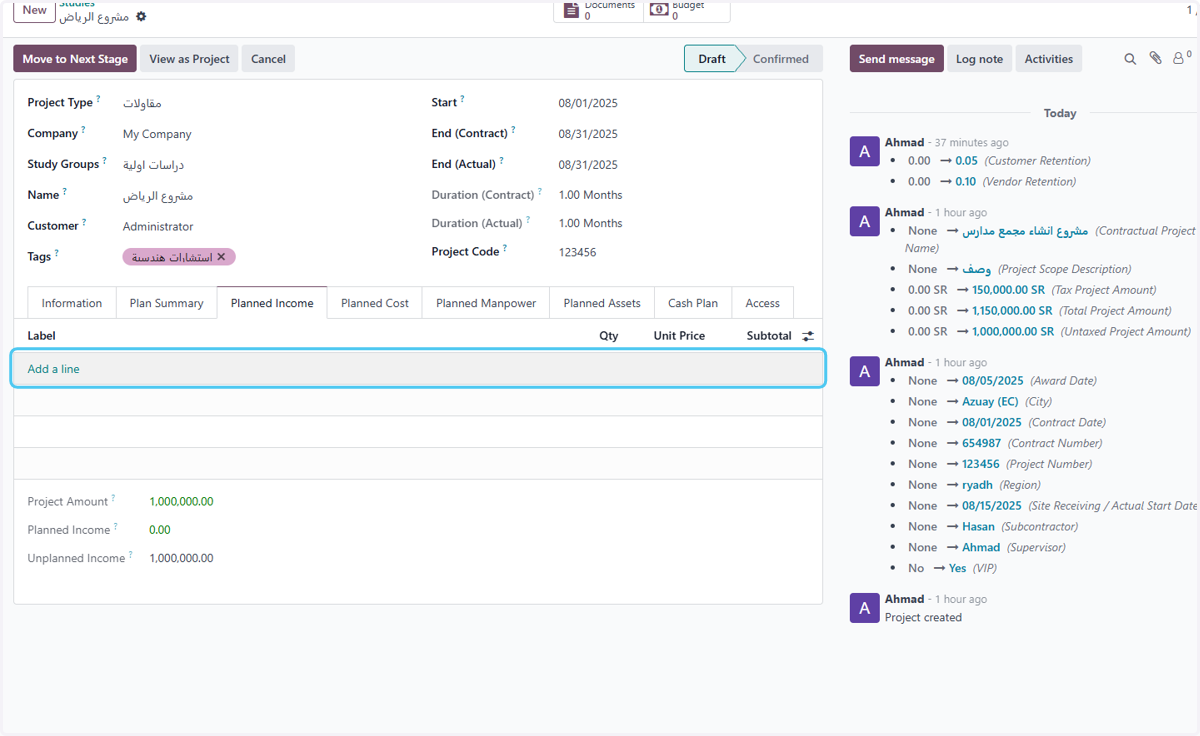Click Project Amount value 1,000,000.00

(181, 502)
